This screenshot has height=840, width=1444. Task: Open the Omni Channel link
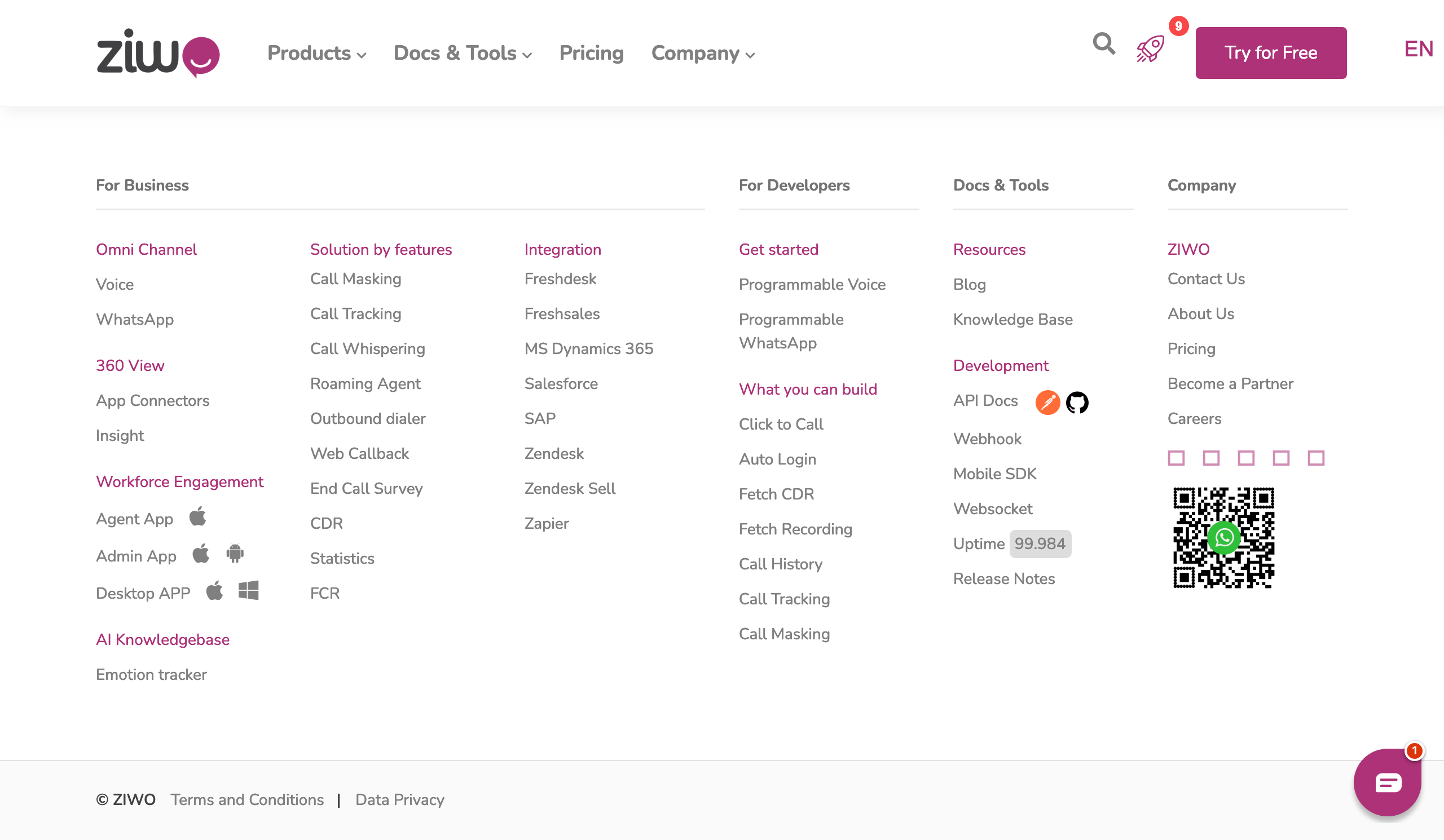click(146, 250)
